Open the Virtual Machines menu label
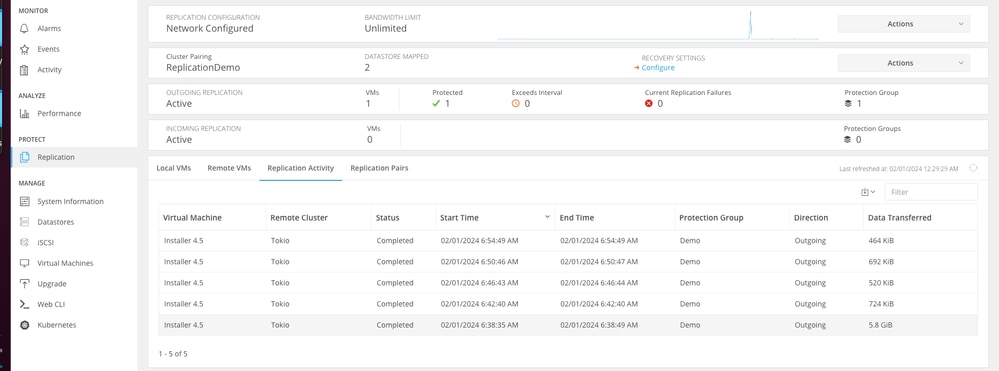 (65, 263)
